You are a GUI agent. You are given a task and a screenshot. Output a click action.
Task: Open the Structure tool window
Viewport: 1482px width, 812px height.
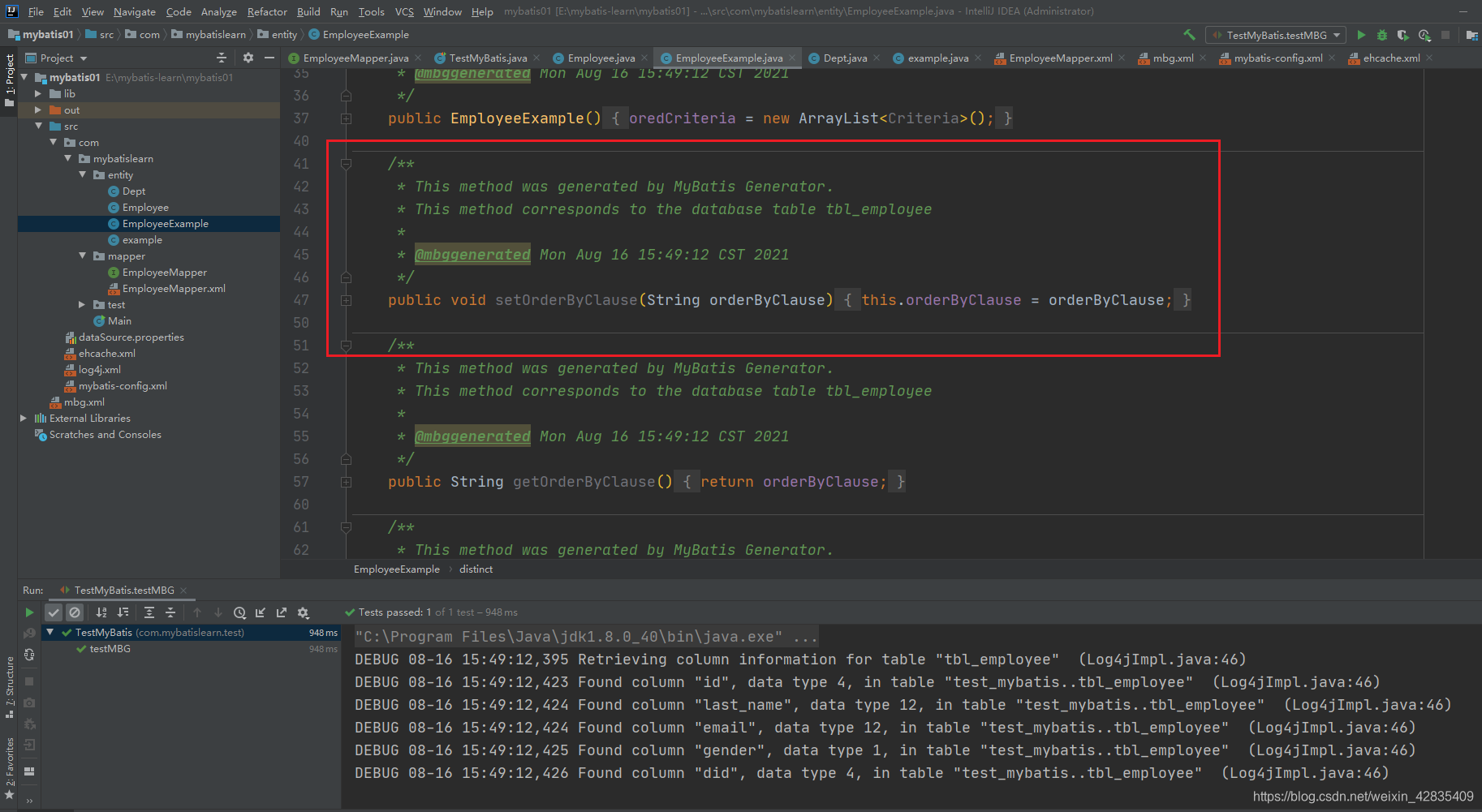10,687
